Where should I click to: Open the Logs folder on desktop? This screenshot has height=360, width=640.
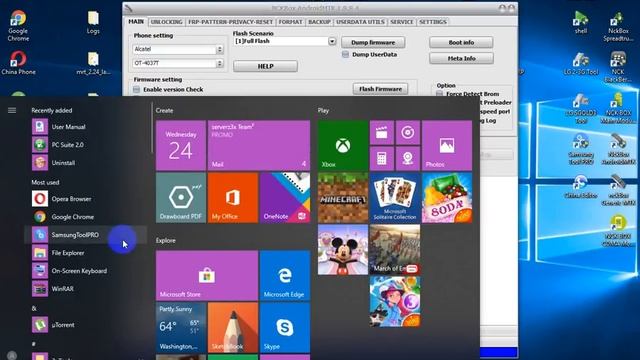pos(93,23)
